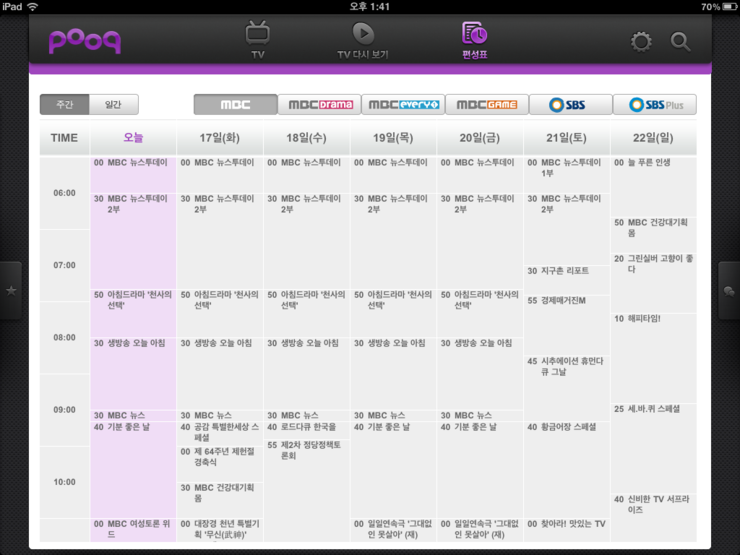
Task: Tap the search magnifier icon
Action: (x=680, y=42)
